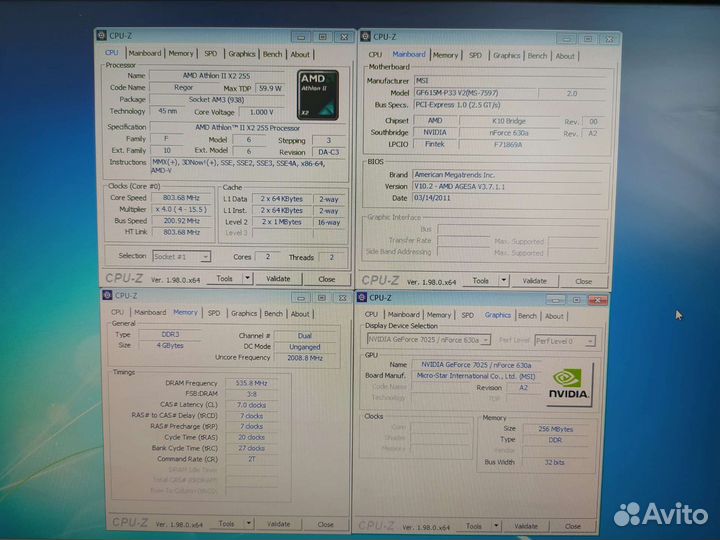Click Close button in the Graphics window
The height and width of the screenshot is (540, 720).
point(573,526)
